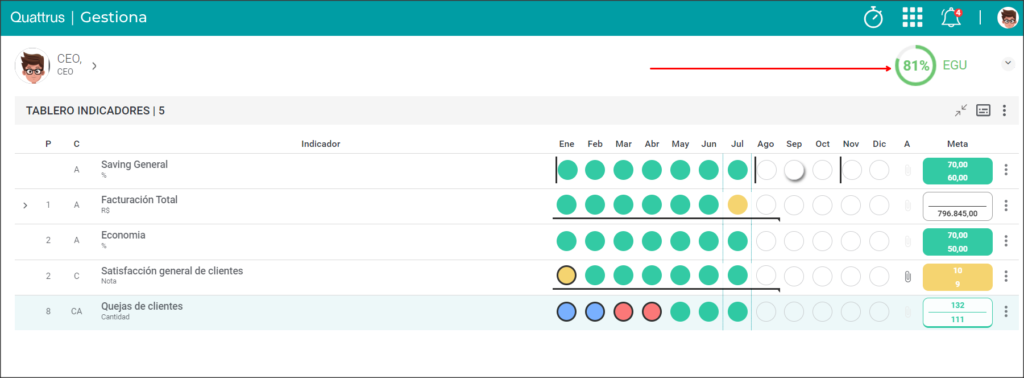
Task: Open Satisfacción general de clientes indicator
Action: [172, 270]
